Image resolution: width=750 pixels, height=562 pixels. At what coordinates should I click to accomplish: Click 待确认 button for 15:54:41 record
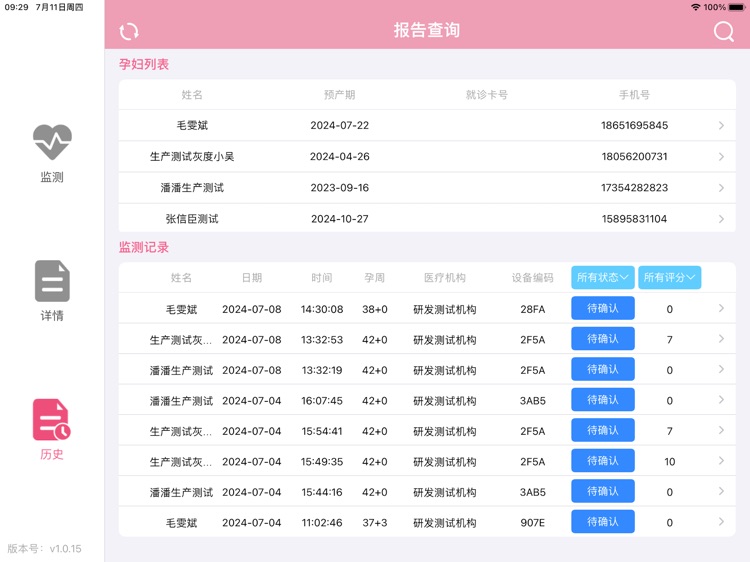pos(603,430)
